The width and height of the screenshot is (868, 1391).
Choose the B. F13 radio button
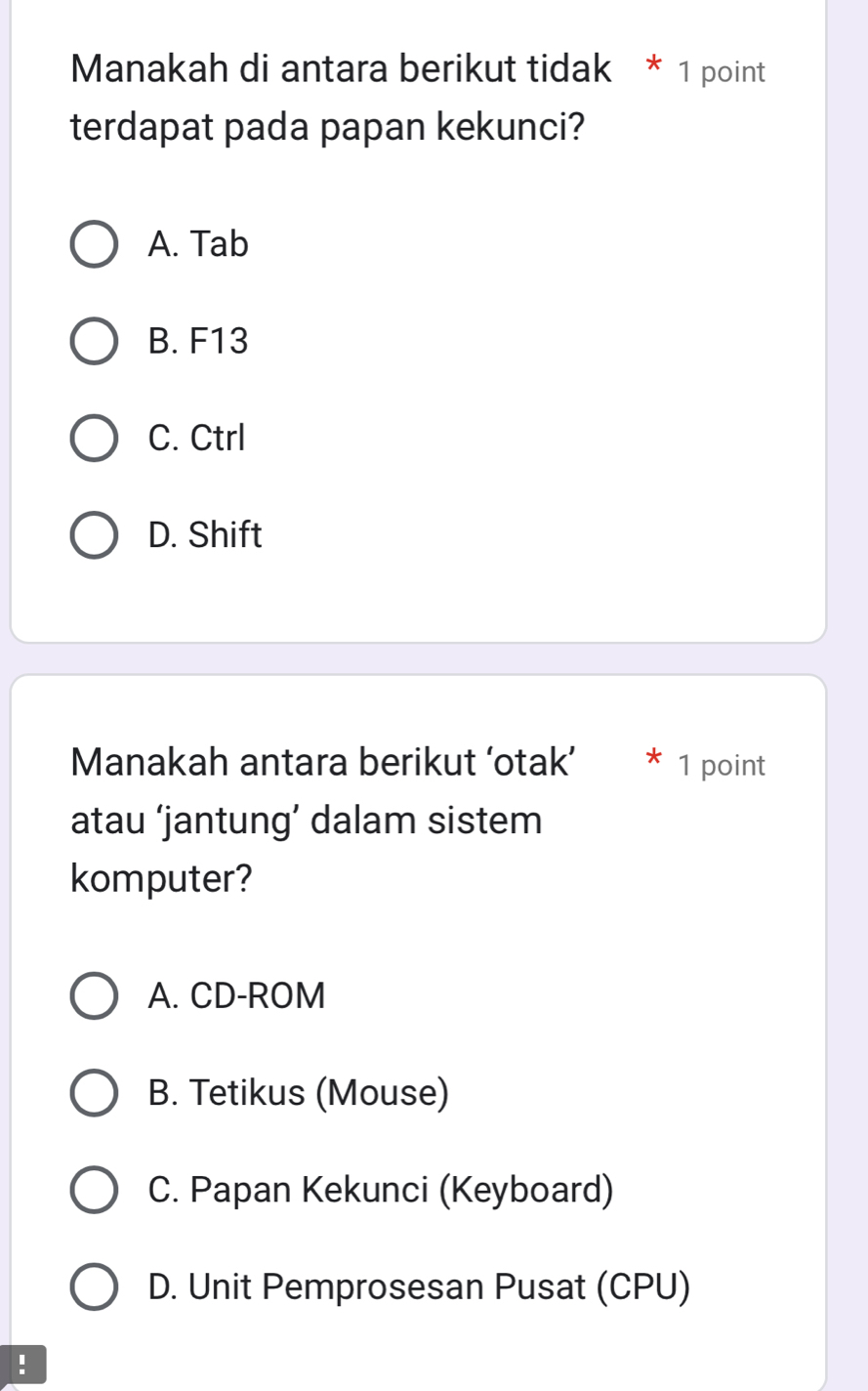[94, 342]
